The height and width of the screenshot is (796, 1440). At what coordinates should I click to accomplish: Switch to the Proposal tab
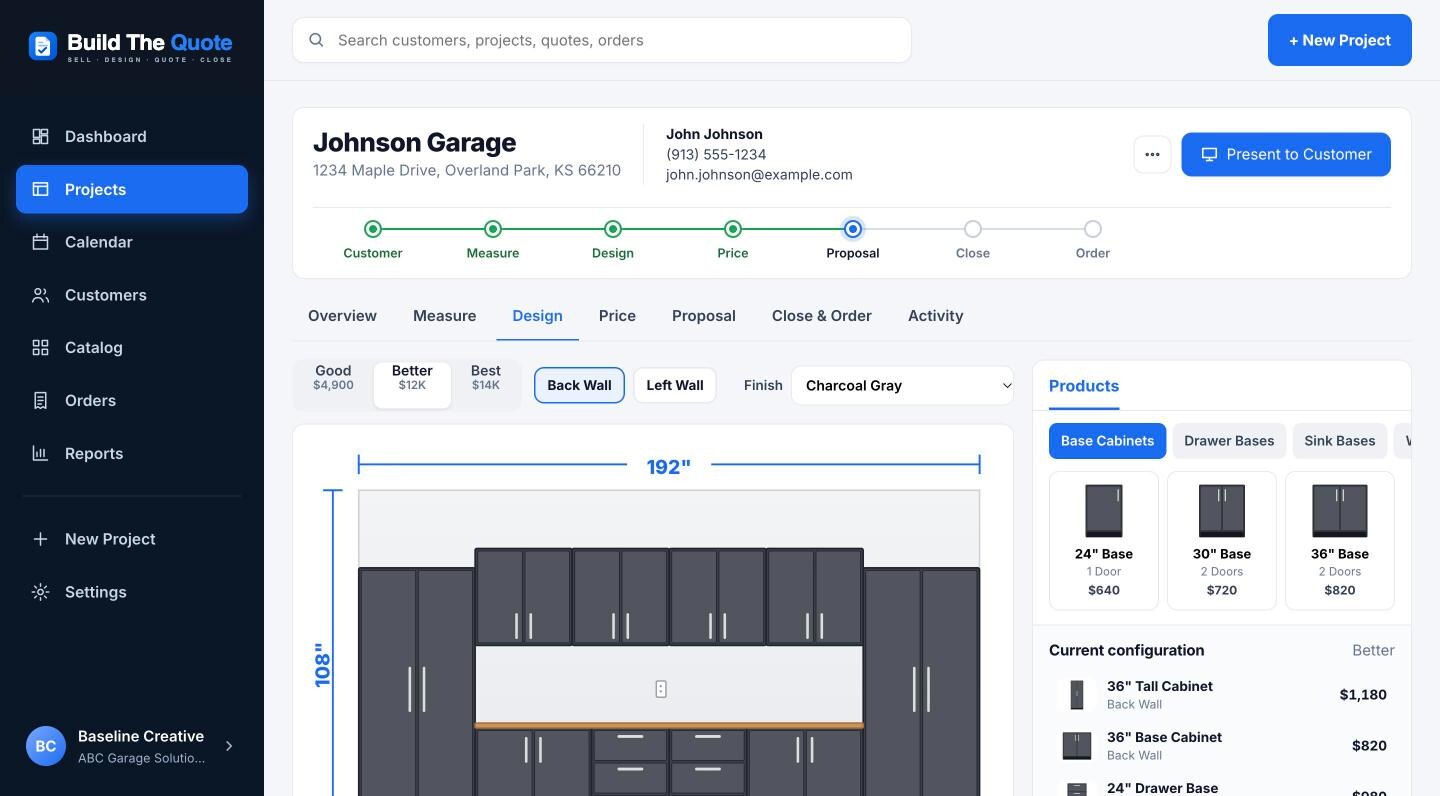(x=704, y=316)
